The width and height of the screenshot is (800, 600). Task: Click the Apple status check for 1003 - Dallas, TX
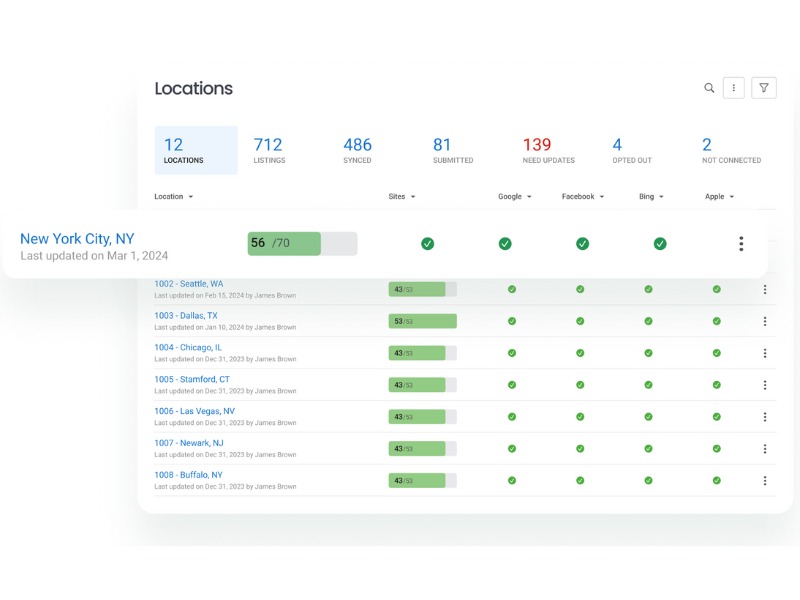(716, 321)
